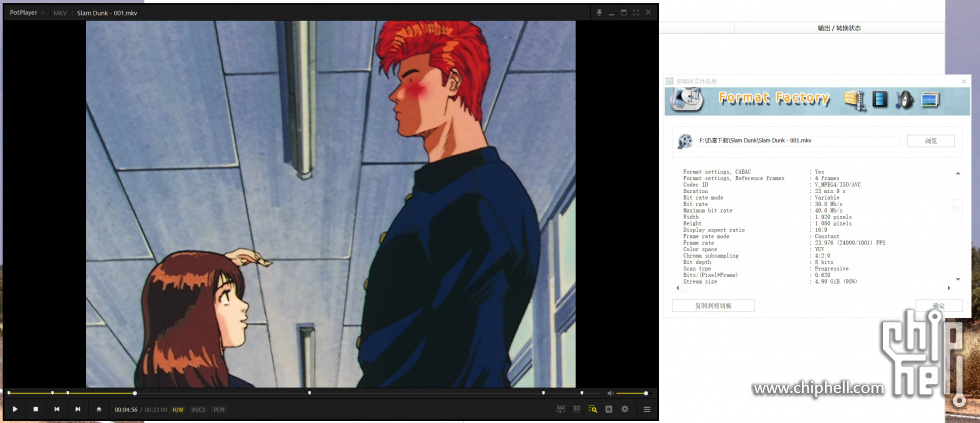Click the video folder icon in Format Factory banner
The width and height of the screenshot is (980, 423).
pos(854,99)
